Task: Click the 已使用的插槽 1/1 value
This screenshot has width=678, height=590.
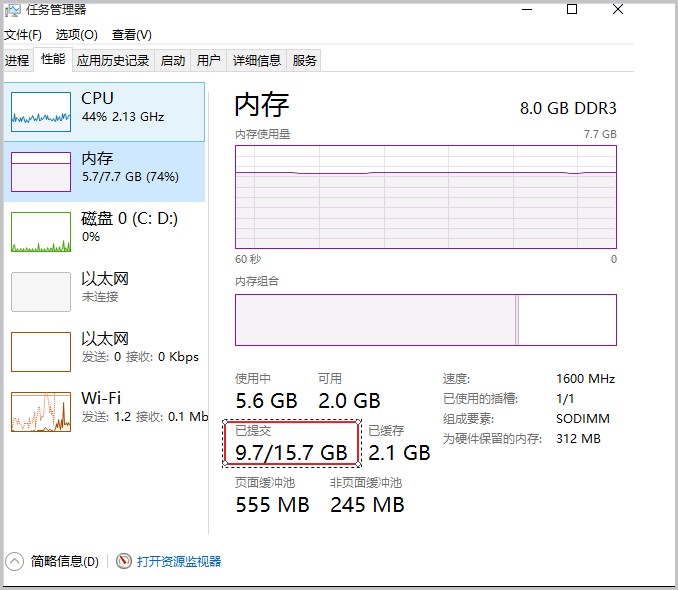Action: (x=565, y=399)
